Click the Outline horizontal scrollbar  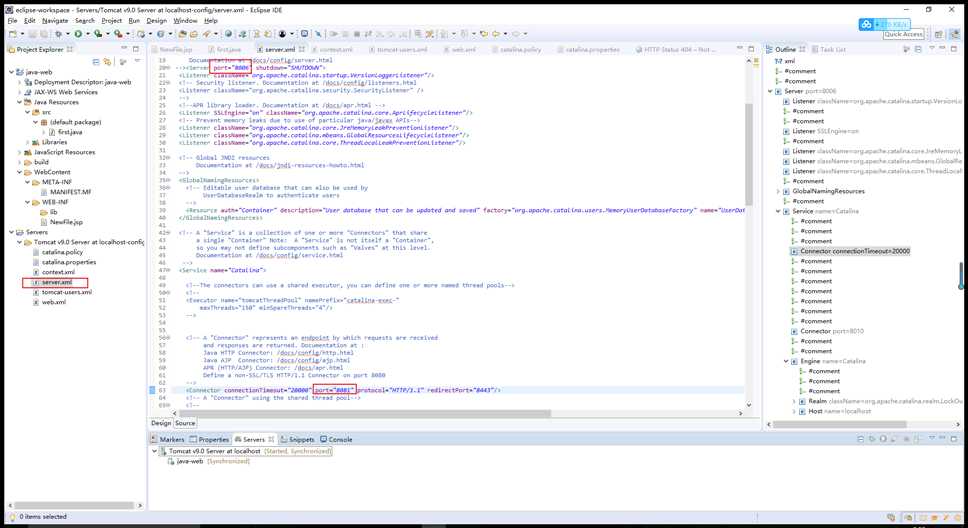click(840, 424)
